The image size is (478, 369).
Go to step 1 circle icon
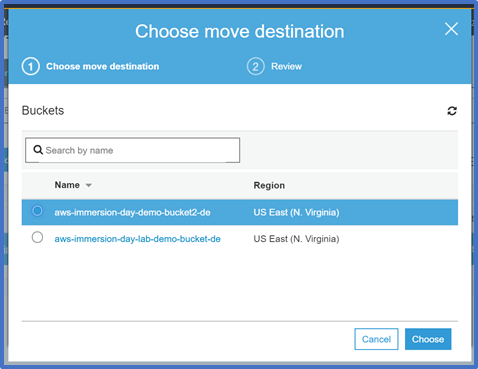tap(31, 66)
